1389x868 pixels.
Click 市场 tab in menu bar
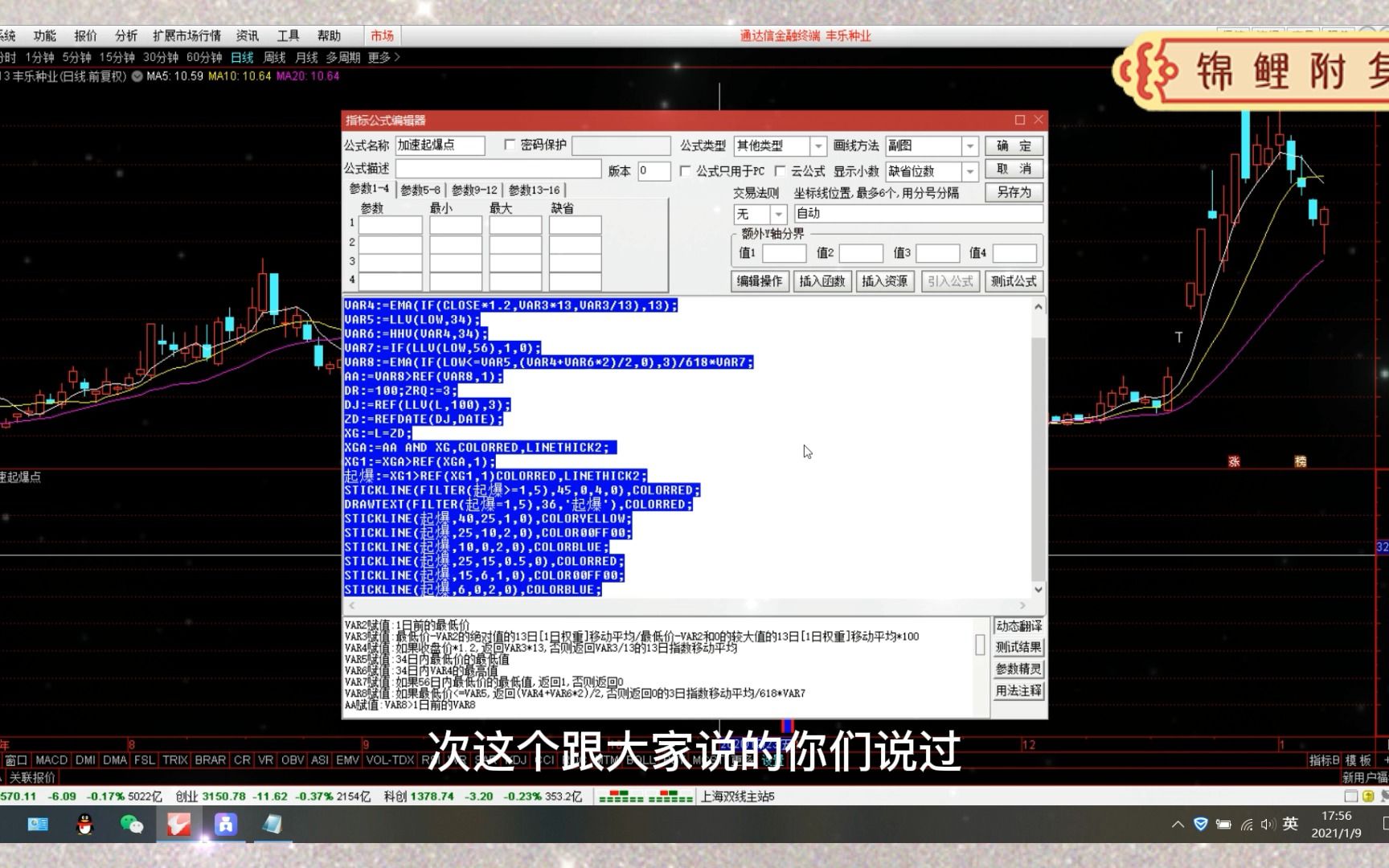point(383,35)
